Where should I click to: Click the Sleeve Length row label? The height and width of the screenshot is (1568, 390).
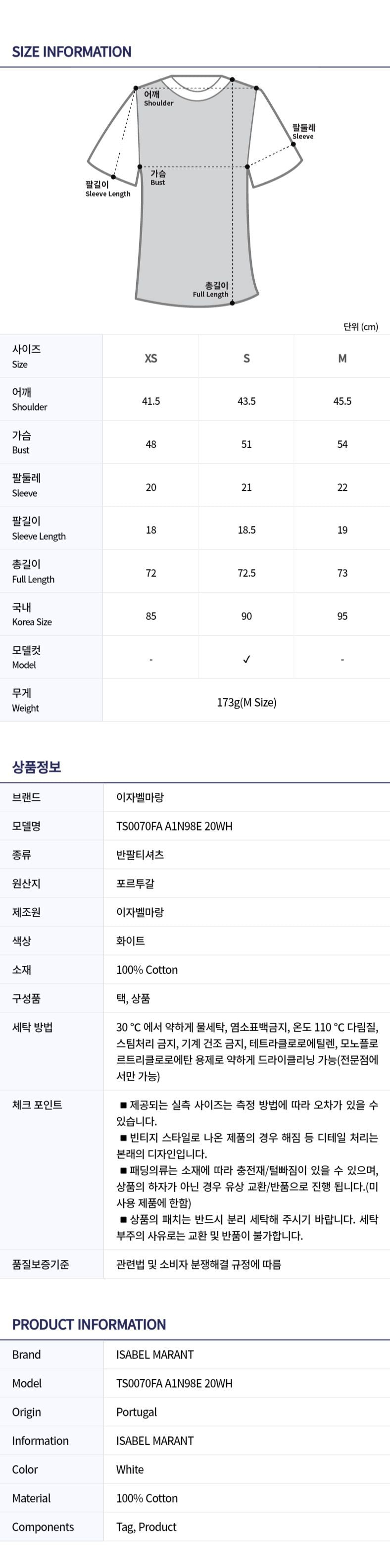click(x=39, y=528)
